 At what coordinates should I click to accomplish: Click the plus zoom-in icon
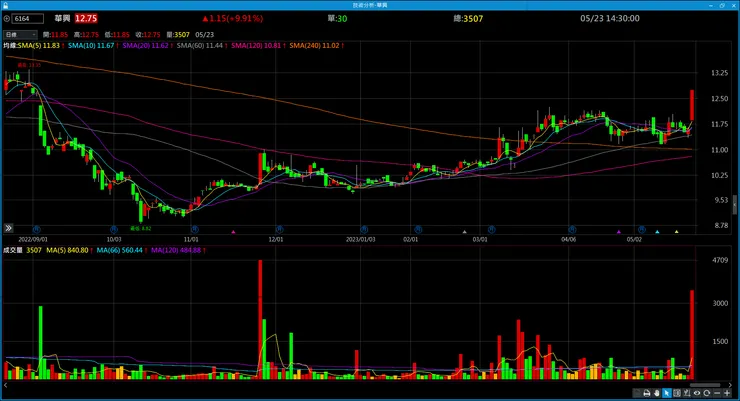pos(727,393)
